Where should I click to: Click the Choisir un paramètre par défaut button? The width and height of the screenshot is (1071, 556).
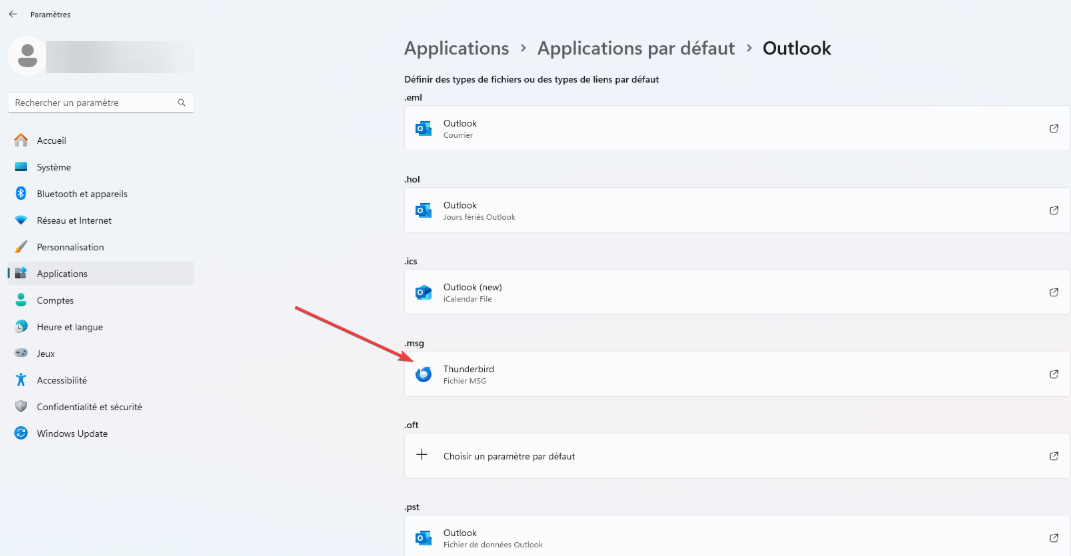[x=737, y=456]
